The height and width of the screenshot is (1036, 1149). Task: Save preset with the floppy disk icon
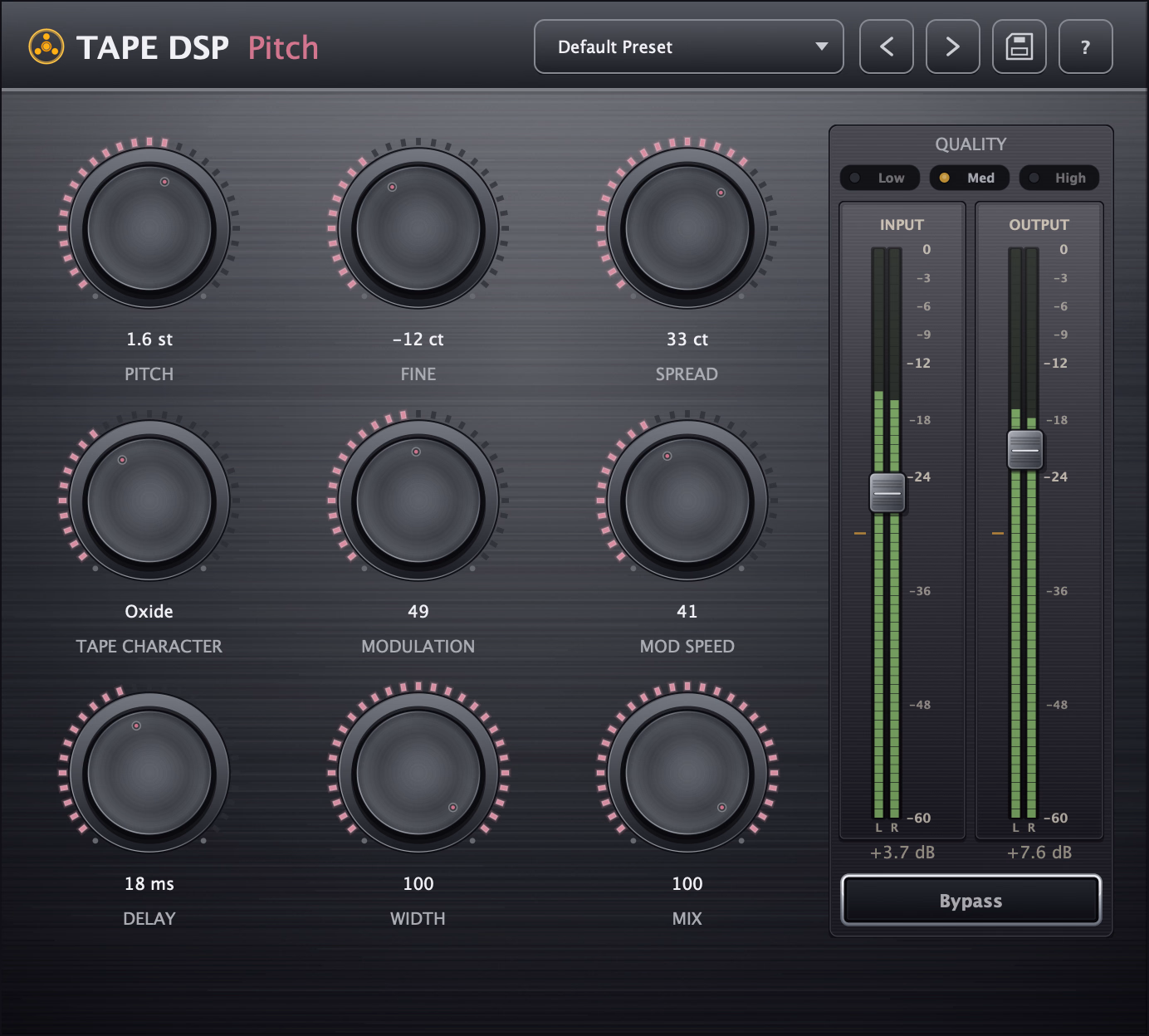click(x=1019, y=46)
